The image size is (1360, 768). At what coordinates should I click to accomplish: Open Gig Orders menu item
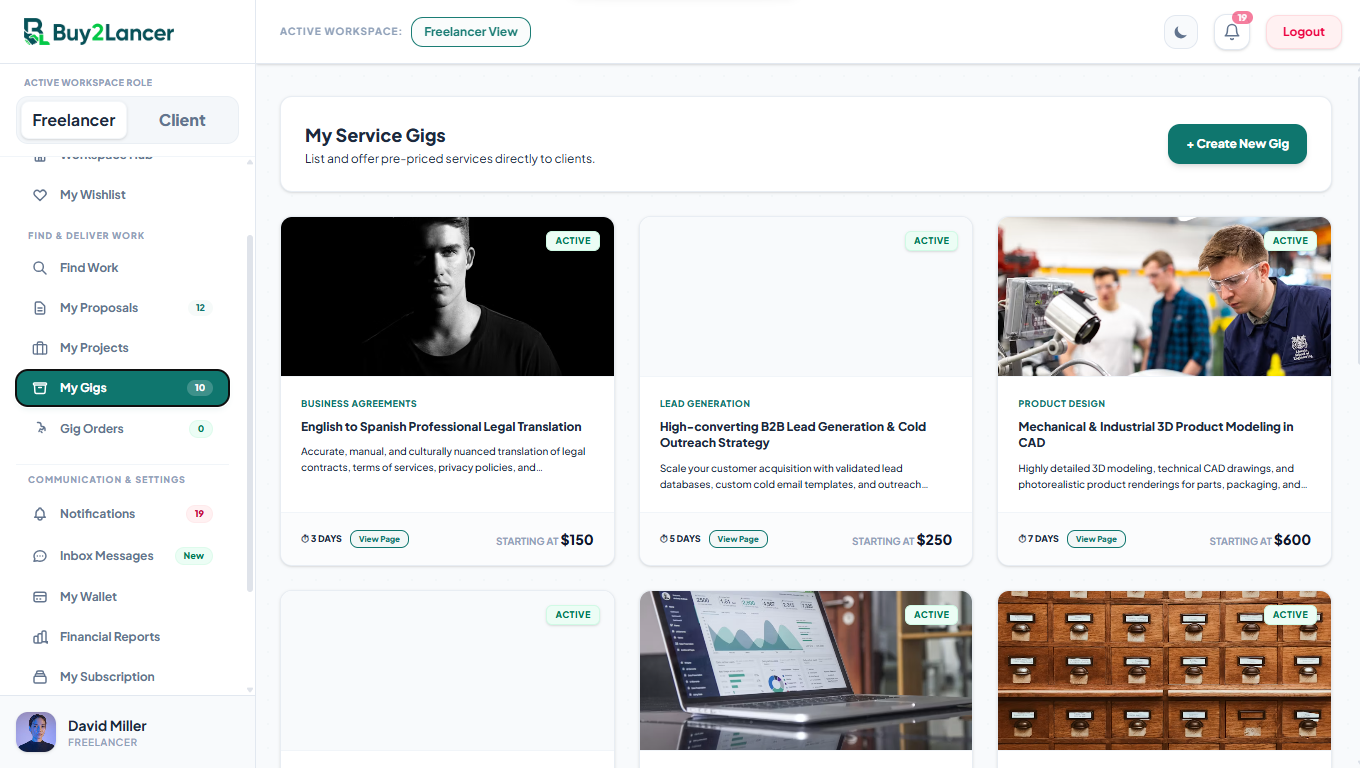click(x=122, y=429)
